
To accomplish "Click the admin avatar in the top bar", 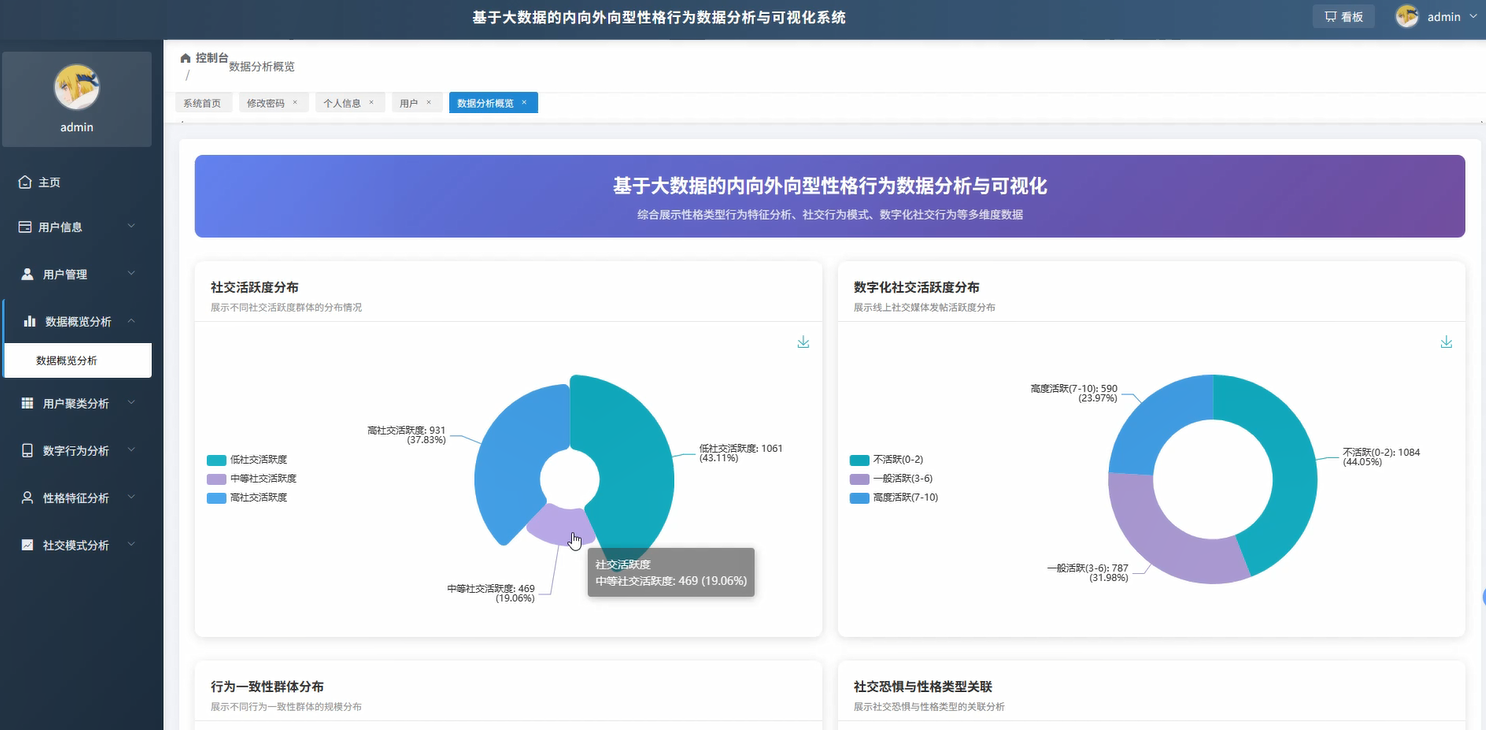I will click(1407, 16).
